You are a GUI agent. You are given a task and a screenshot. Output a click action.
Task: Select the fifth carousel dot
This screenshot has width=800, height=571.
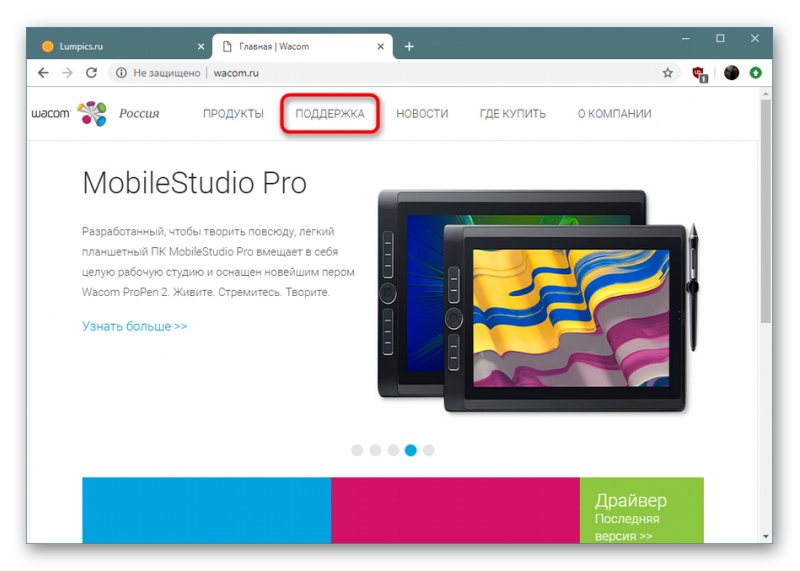pyautogui.click(x=429, y=450)
